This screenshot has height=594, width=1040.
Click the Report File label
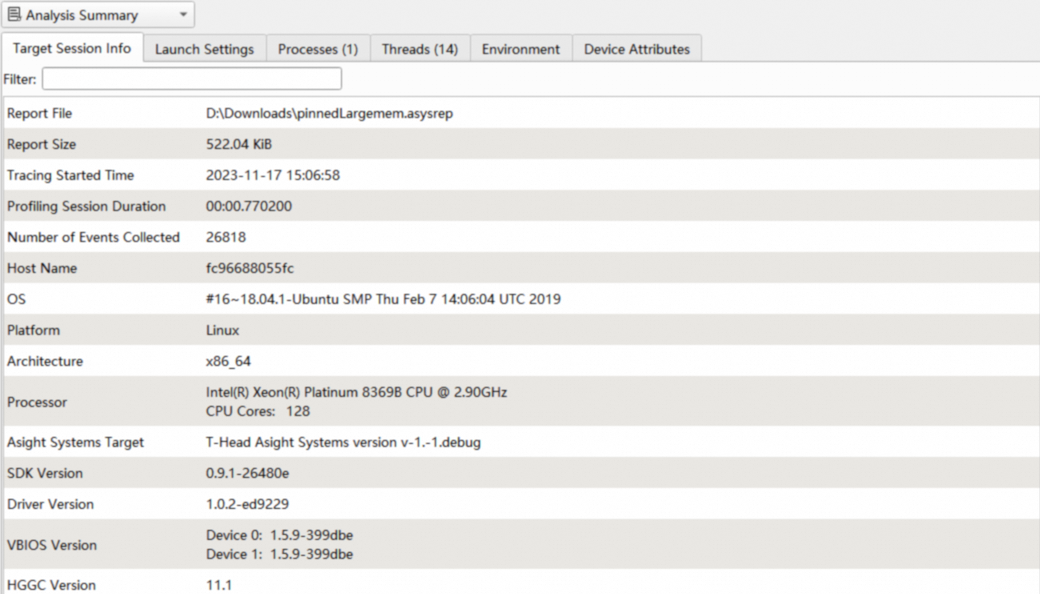(39, 113)
